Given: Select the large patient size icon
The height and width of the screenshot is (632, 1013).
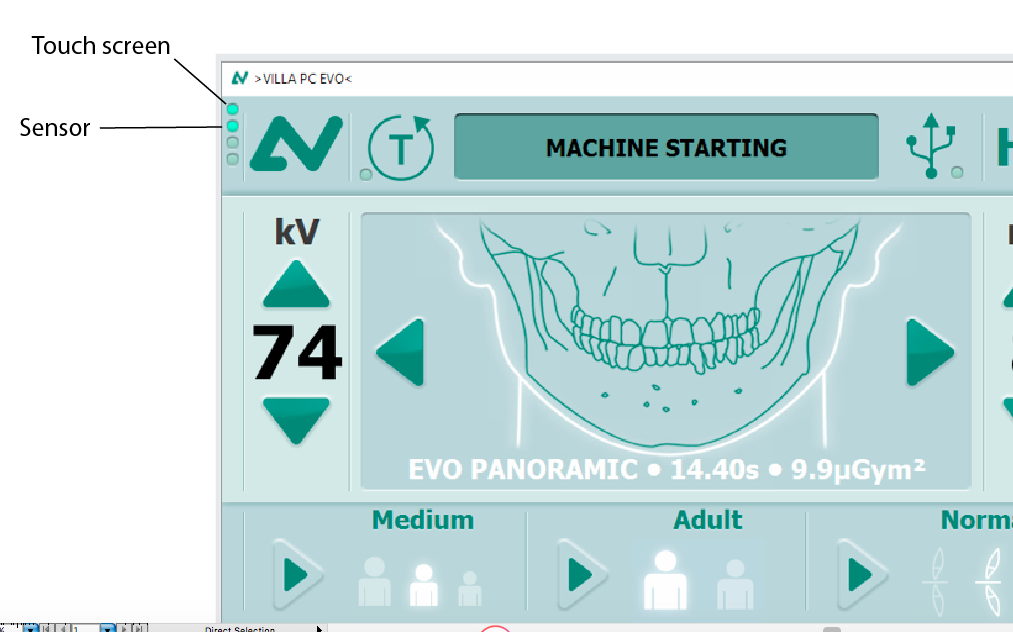Looking at the screenshot, I should pyautogui.click(x=375, y=581).
